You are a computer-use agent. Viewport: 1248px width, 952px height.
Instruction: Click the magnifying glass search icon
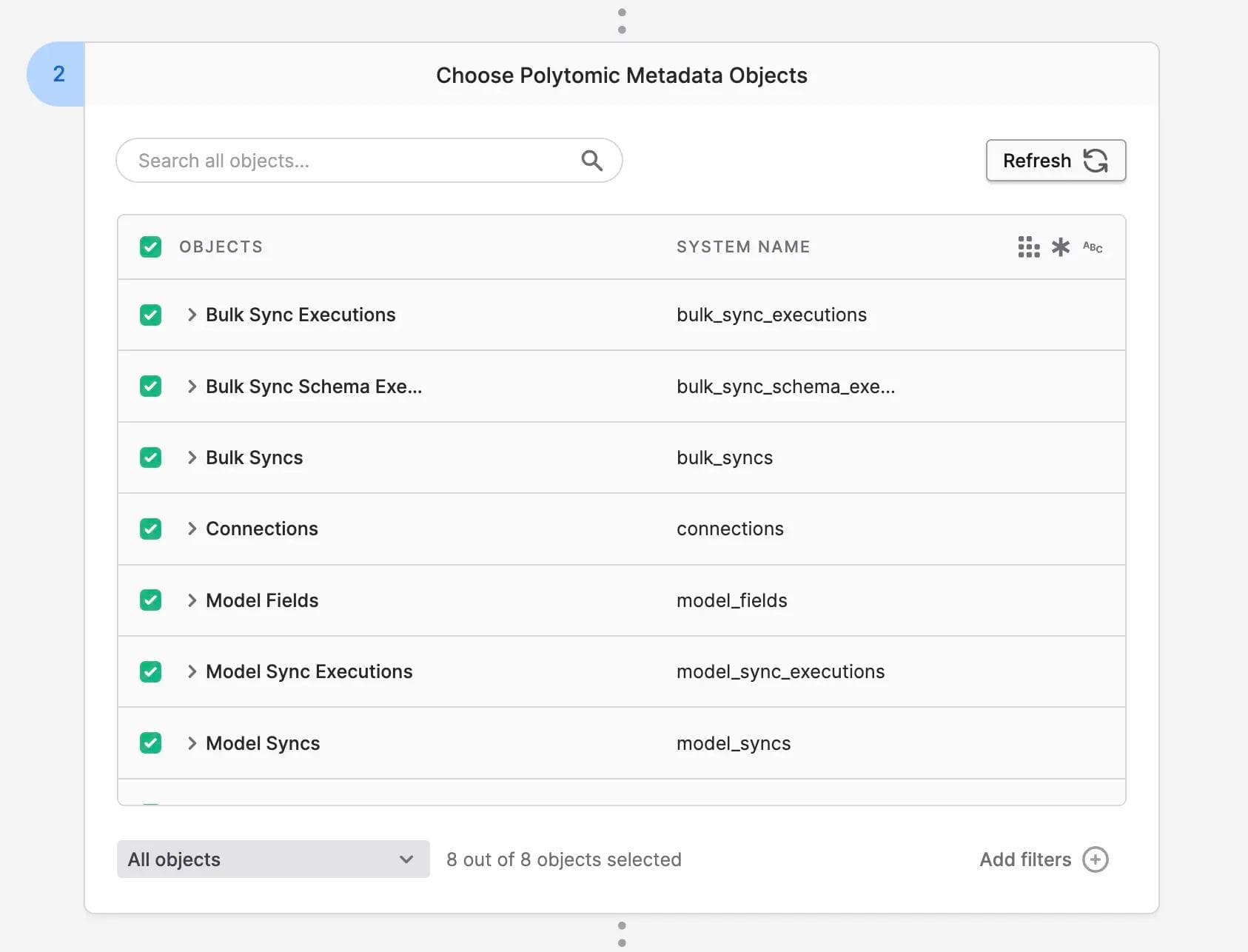(591, 161)
